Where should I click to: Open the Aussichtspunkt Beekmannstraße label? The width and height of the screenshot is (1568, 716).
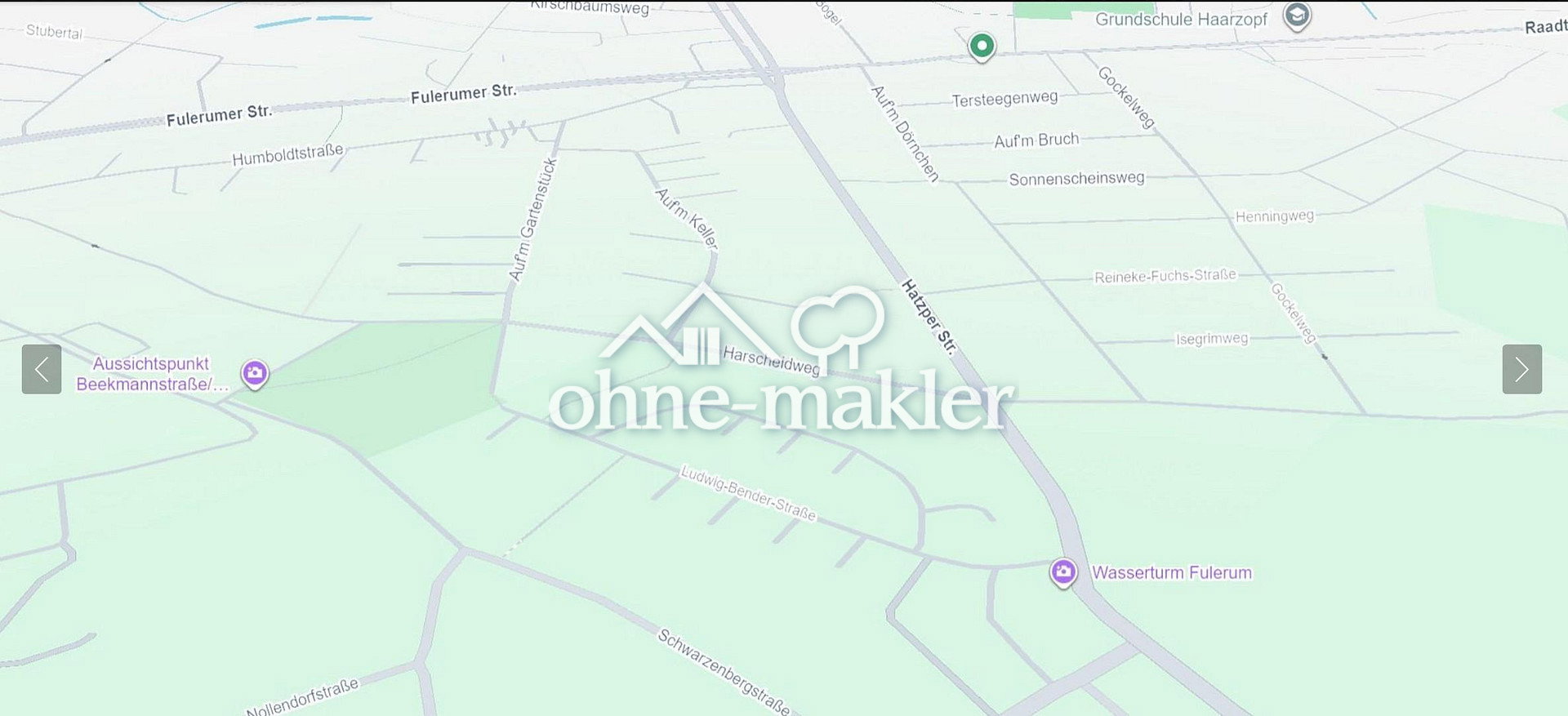[152, 374]
